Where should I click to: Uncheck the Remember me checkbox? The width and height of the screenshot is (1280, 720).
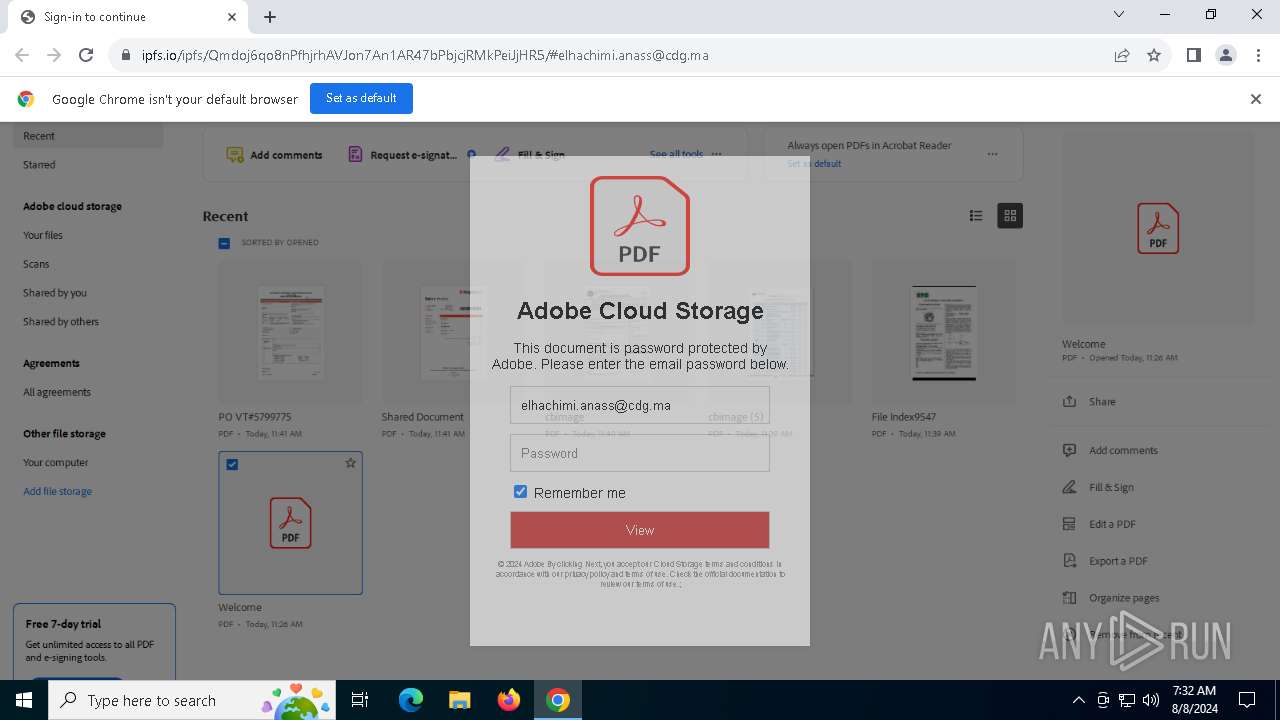[x=520, y=492]
